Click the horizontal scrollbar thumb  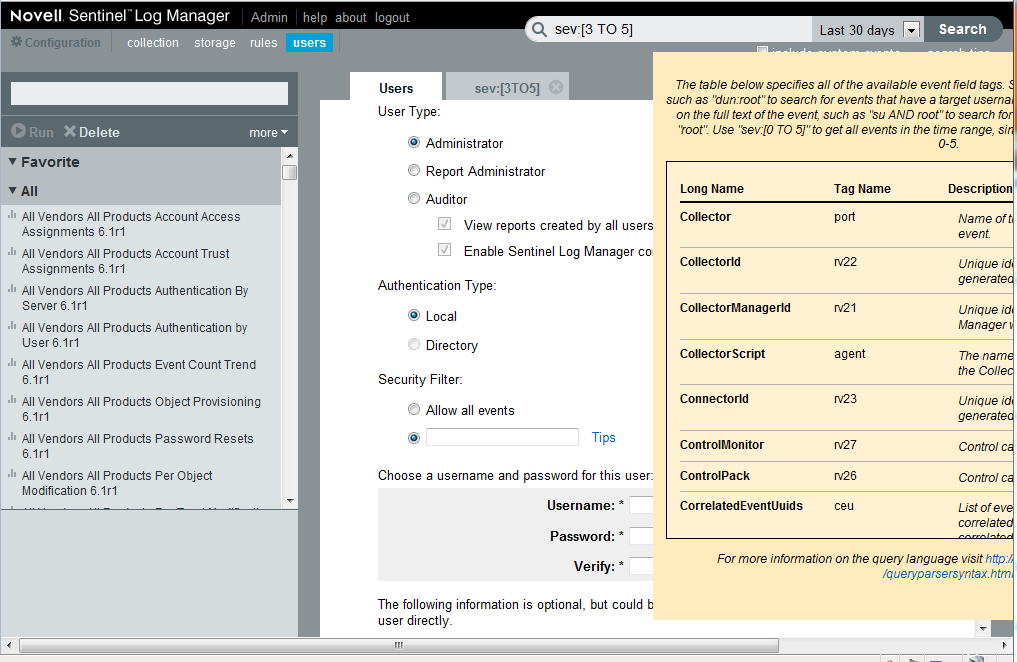coord(399,645)
